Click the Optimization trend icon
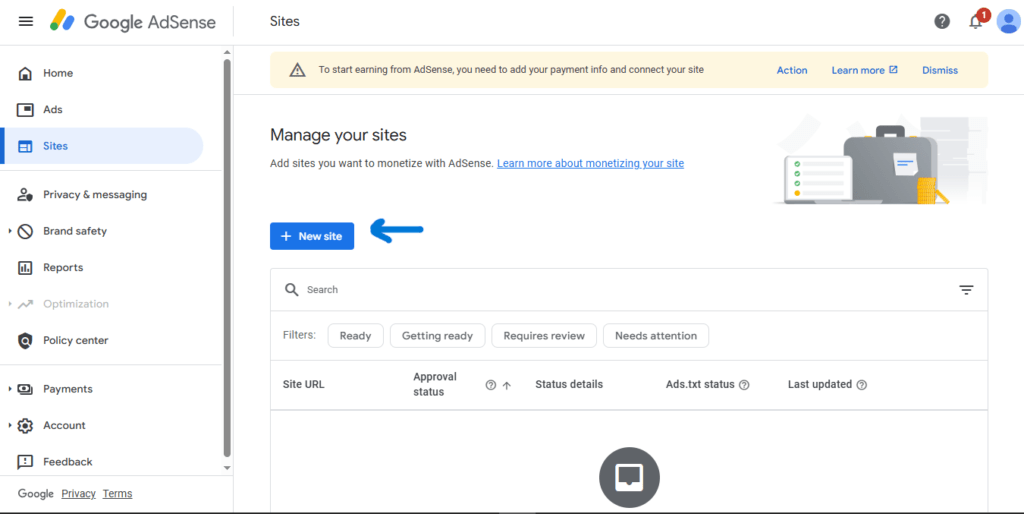The width and height of the screenshot is (1024, 514). pos(25,304)
